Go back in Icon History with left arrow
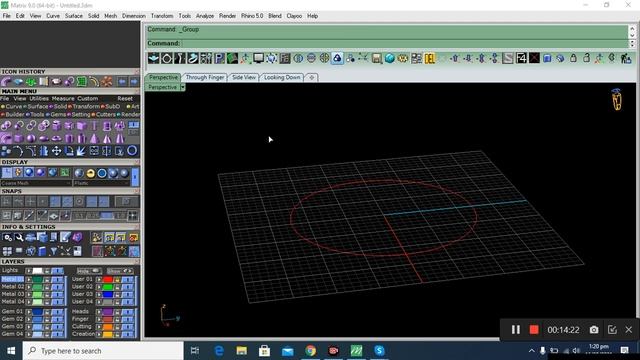 tap(122, 82)
